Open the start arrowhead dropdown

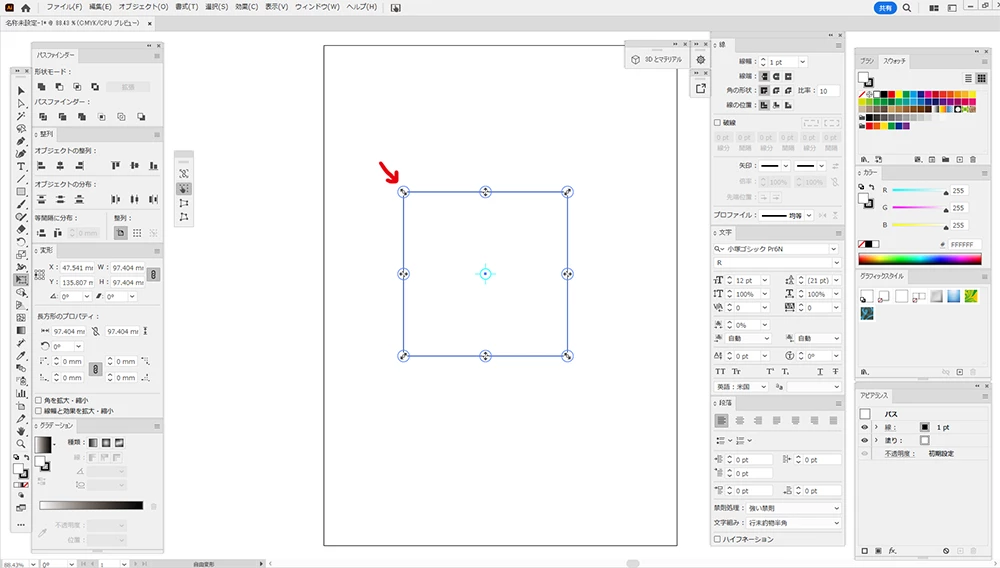coord(786,166)
